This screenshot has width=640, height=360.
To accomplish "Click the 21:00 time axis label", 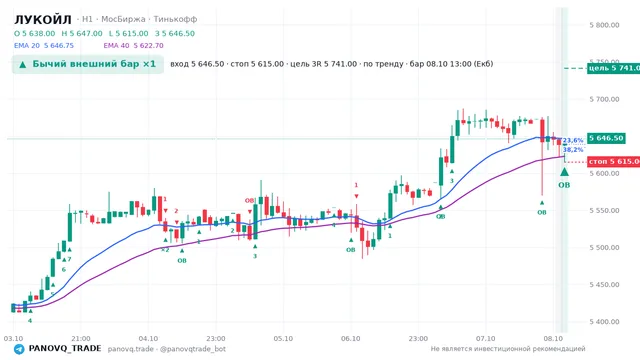I will point(81,339).
